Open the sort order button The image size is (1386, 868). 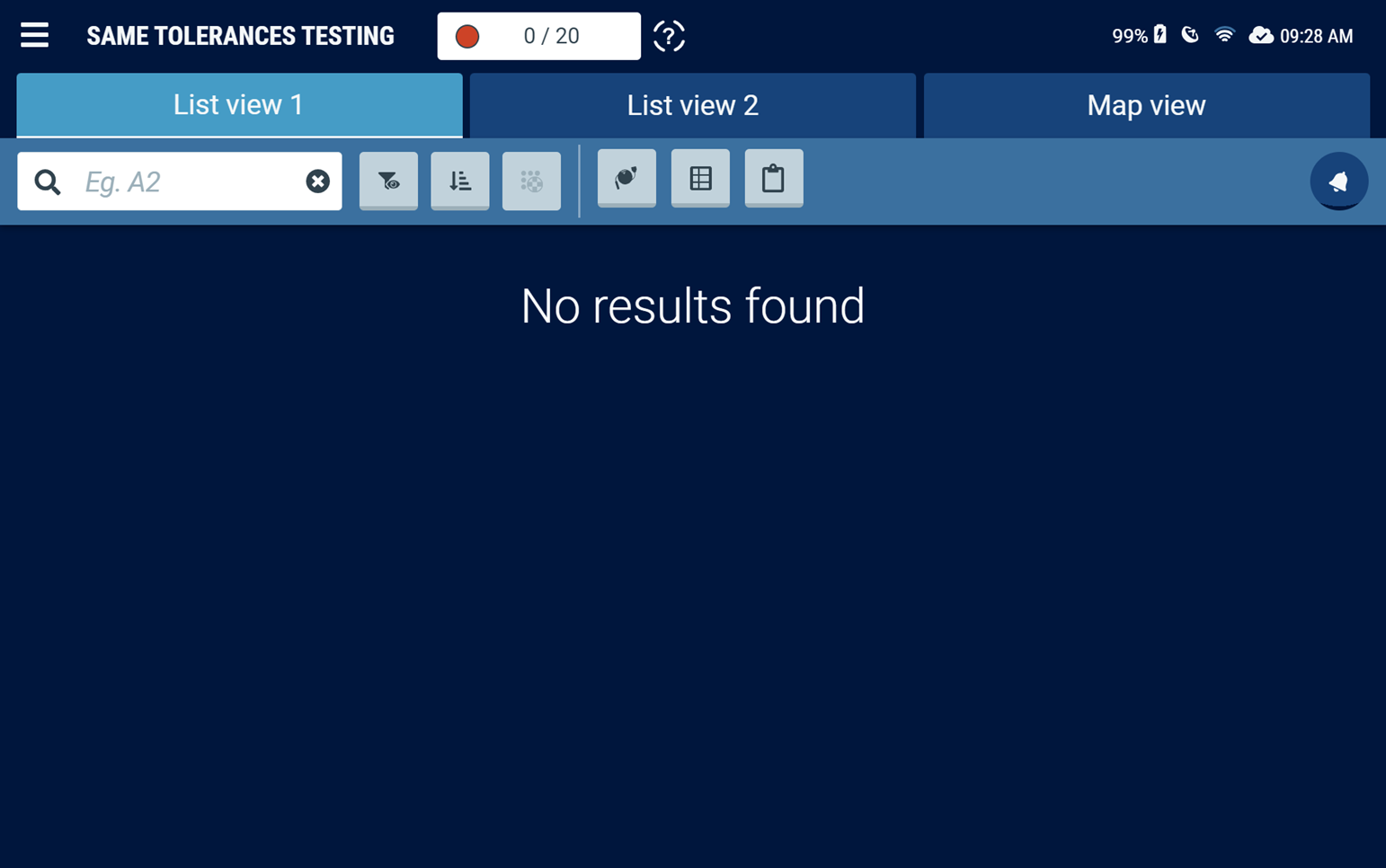[460, 181]
